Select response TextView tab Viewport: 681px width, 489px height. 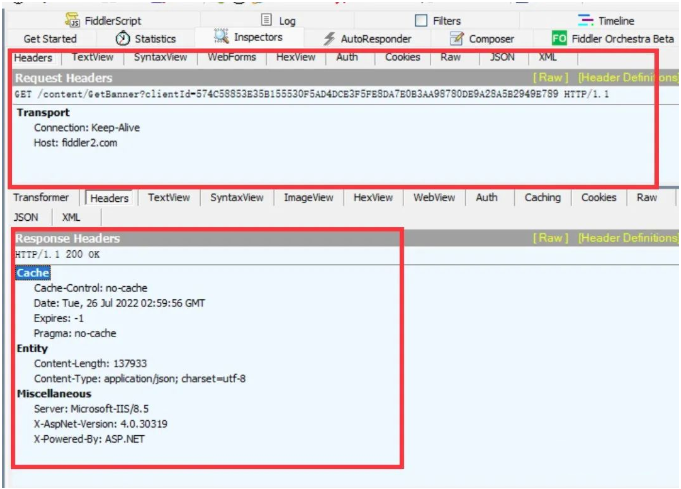point(169,198)
